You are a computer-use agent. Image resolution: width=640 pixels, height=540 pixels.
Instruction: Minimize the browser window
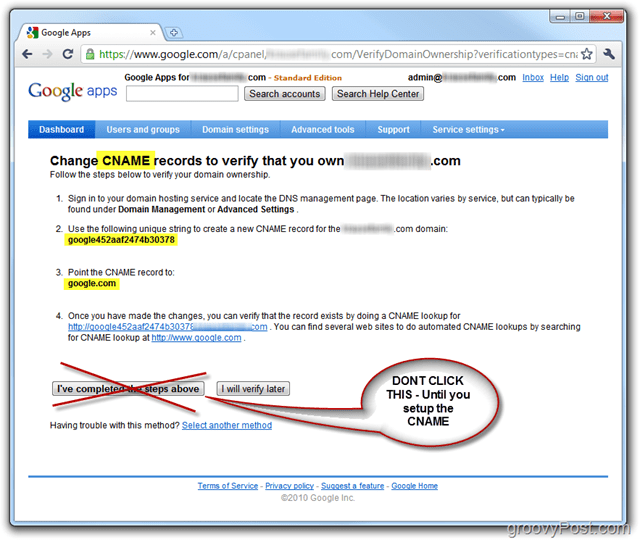[560, 17]
